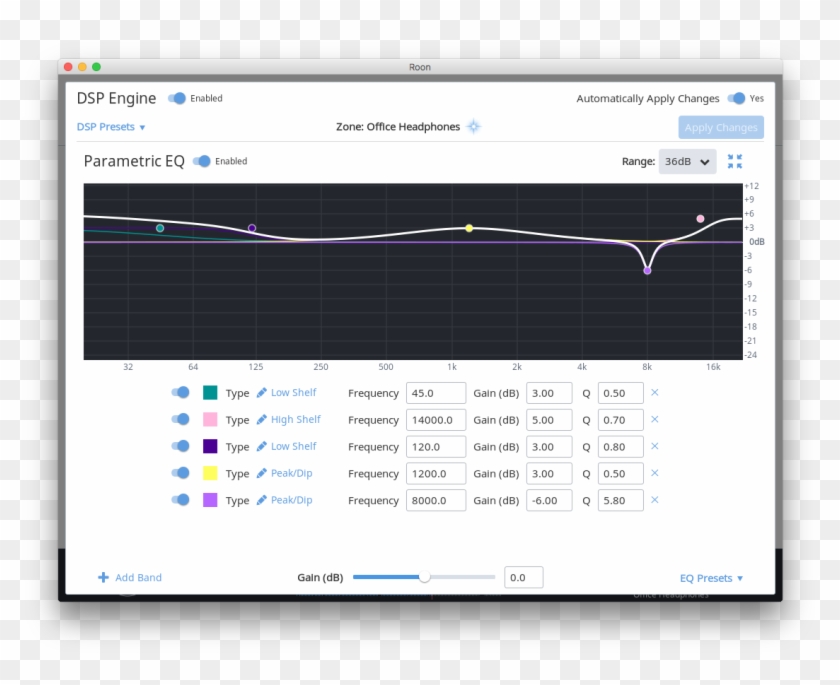Remove the 14000 Hz High Shelf band
Image resolution: width=840 pixels, height=685 pixels.
655,419
